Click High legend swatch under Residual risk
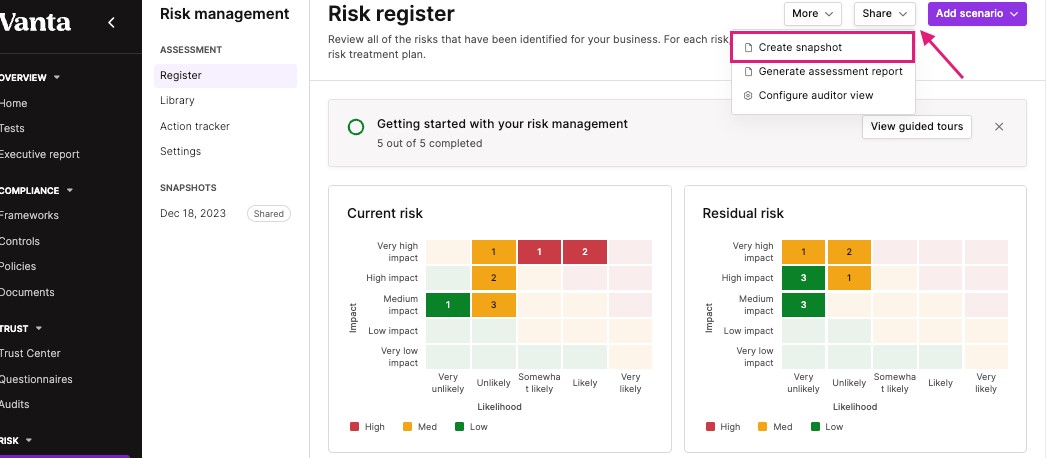The image size is (1046, 458). tap(710, 427)
